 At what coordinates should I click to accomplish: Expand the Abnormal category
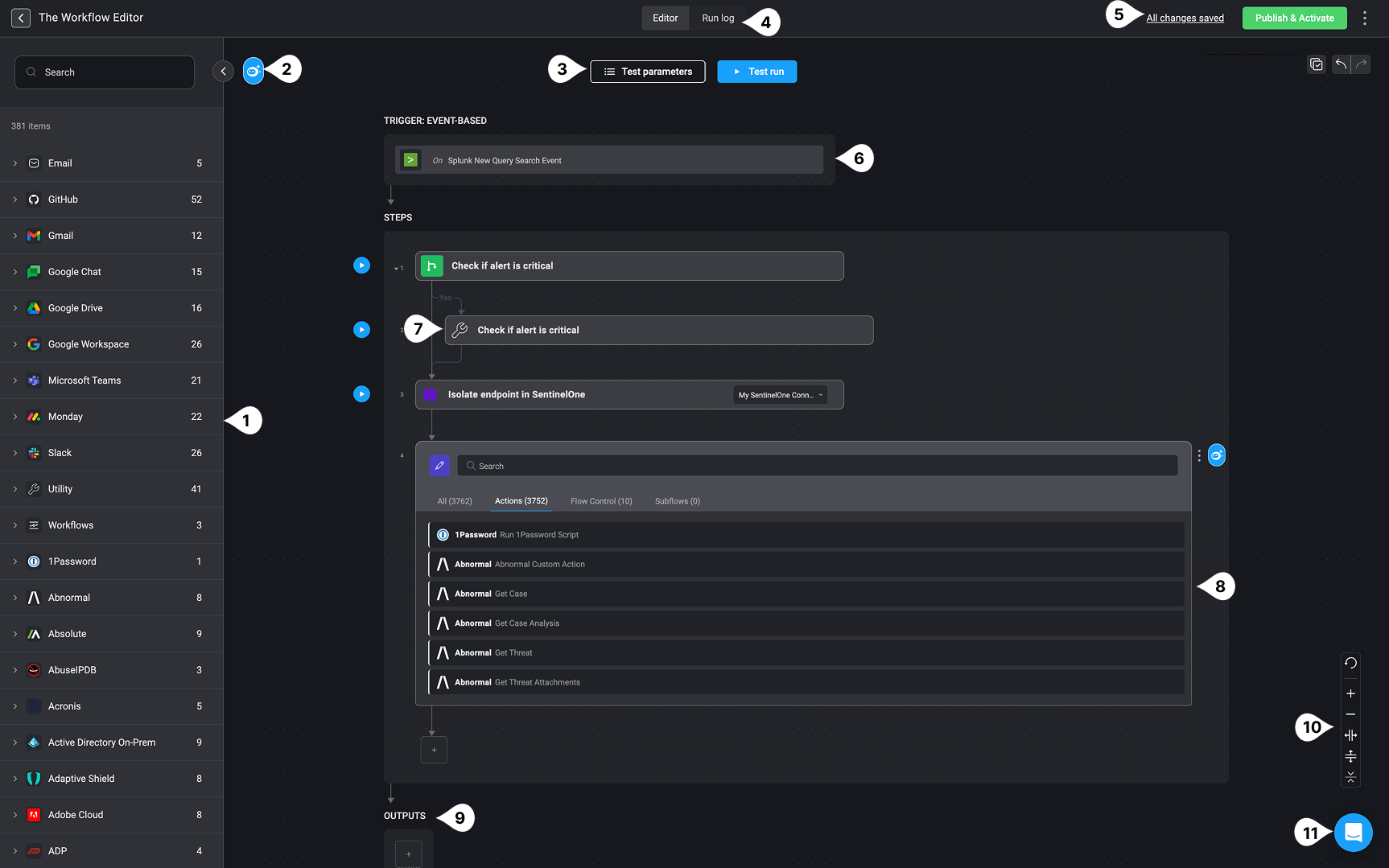coord(14,598)
